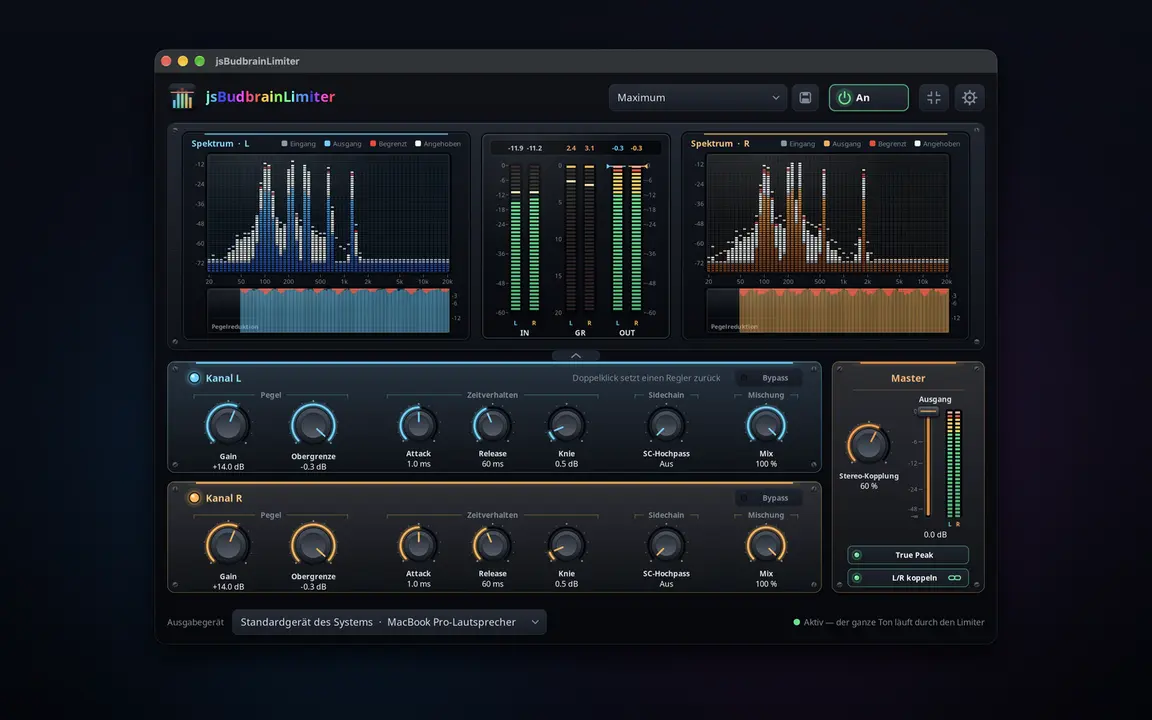The width and height of the screenshot is (1152, 720).
Task: Click the L Pegelreduktion gain reduction graph
Action: coord(328,311)
